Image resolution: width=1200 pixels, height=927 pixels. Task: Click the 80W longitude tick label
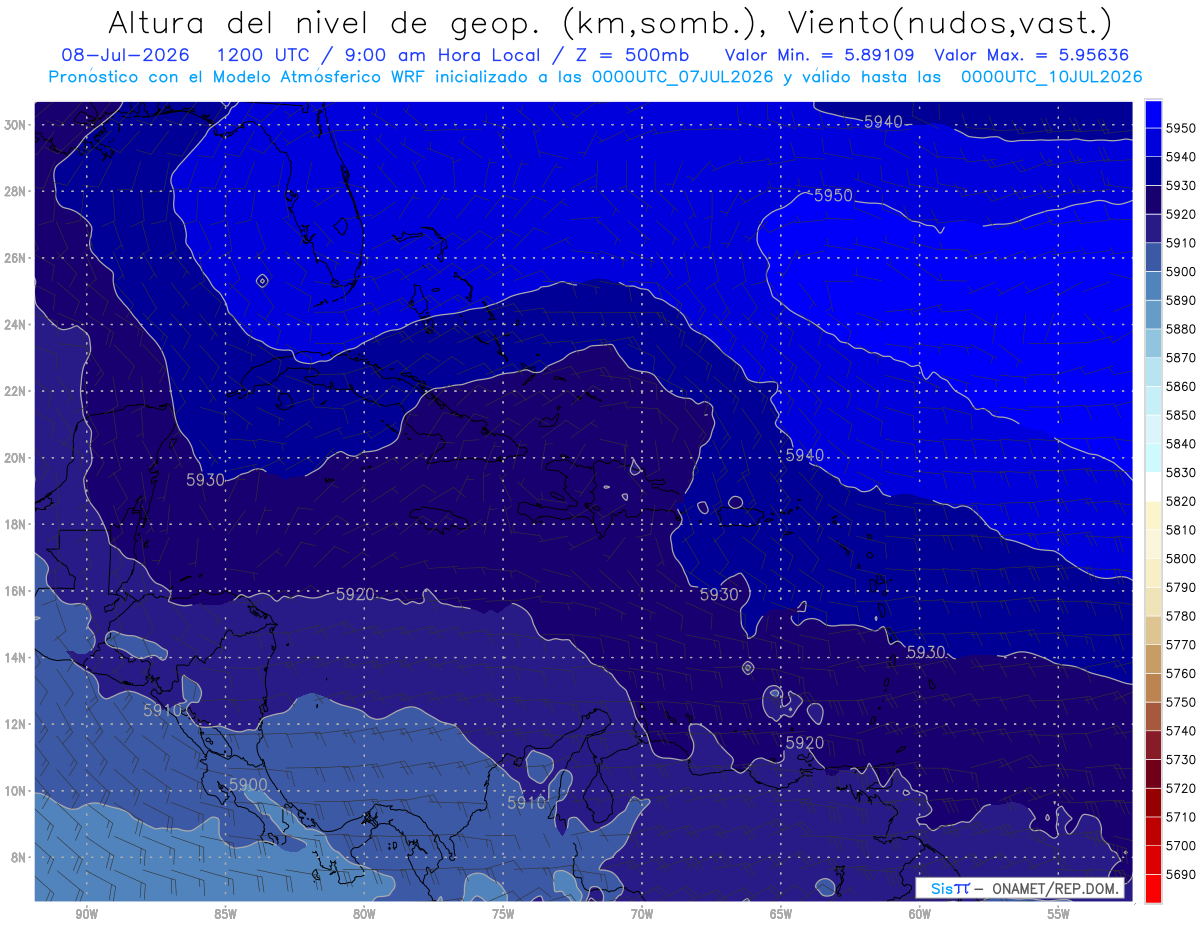tap(364, 914)
